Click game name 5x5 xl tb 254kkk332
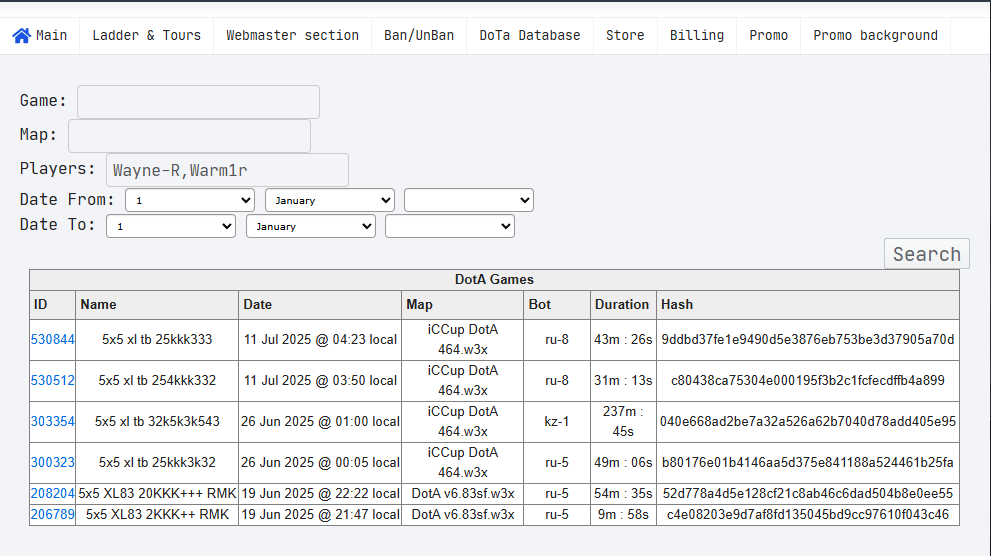 pos(157,380)
